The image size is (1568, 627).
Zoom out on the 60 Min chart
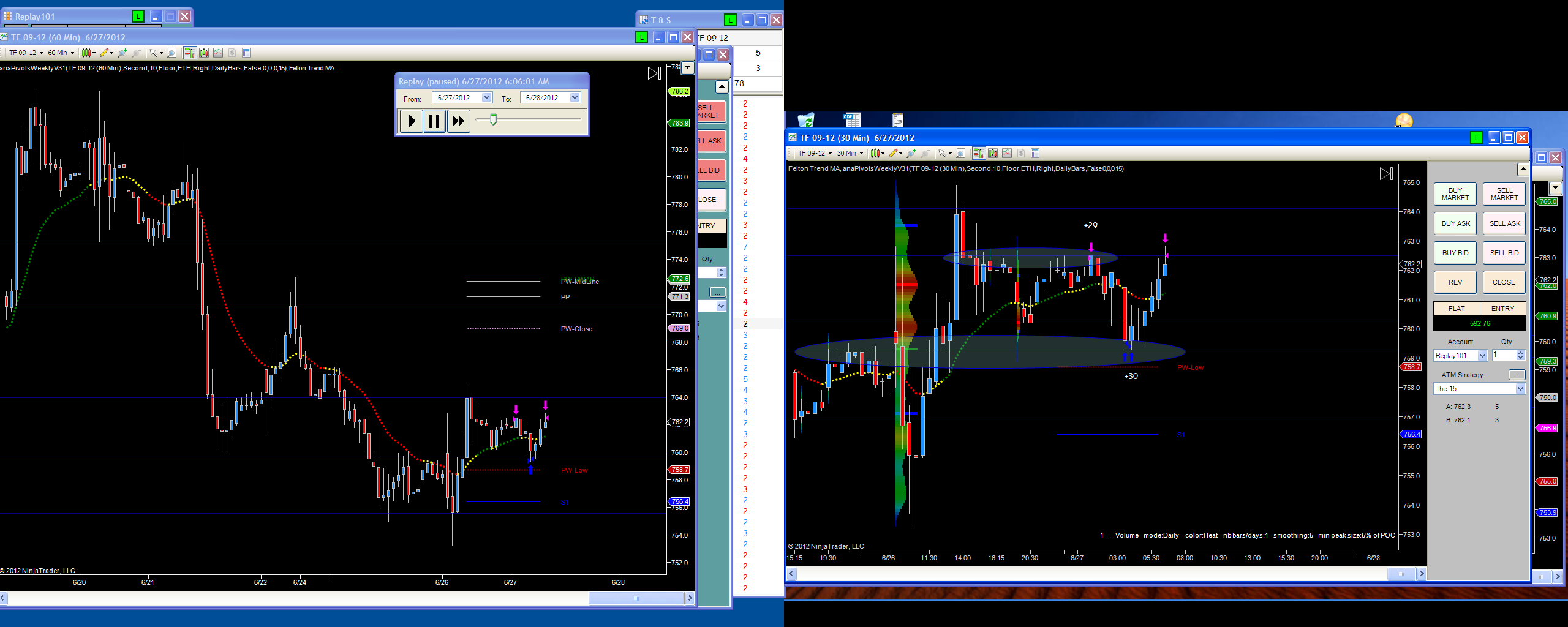point(137,53)
